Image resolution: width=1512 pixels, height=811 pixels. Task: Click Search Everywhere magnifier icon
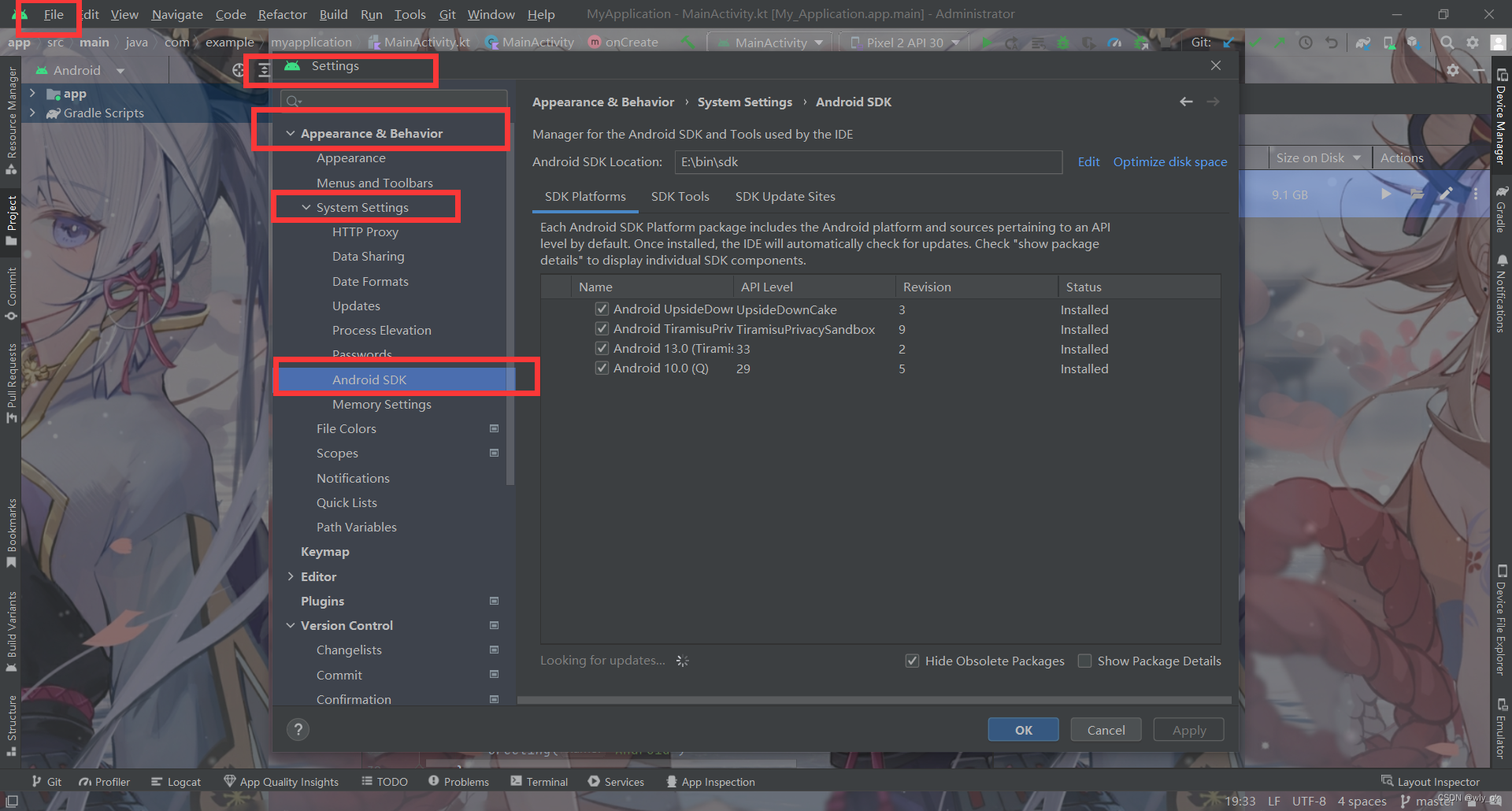[1447, 43]
